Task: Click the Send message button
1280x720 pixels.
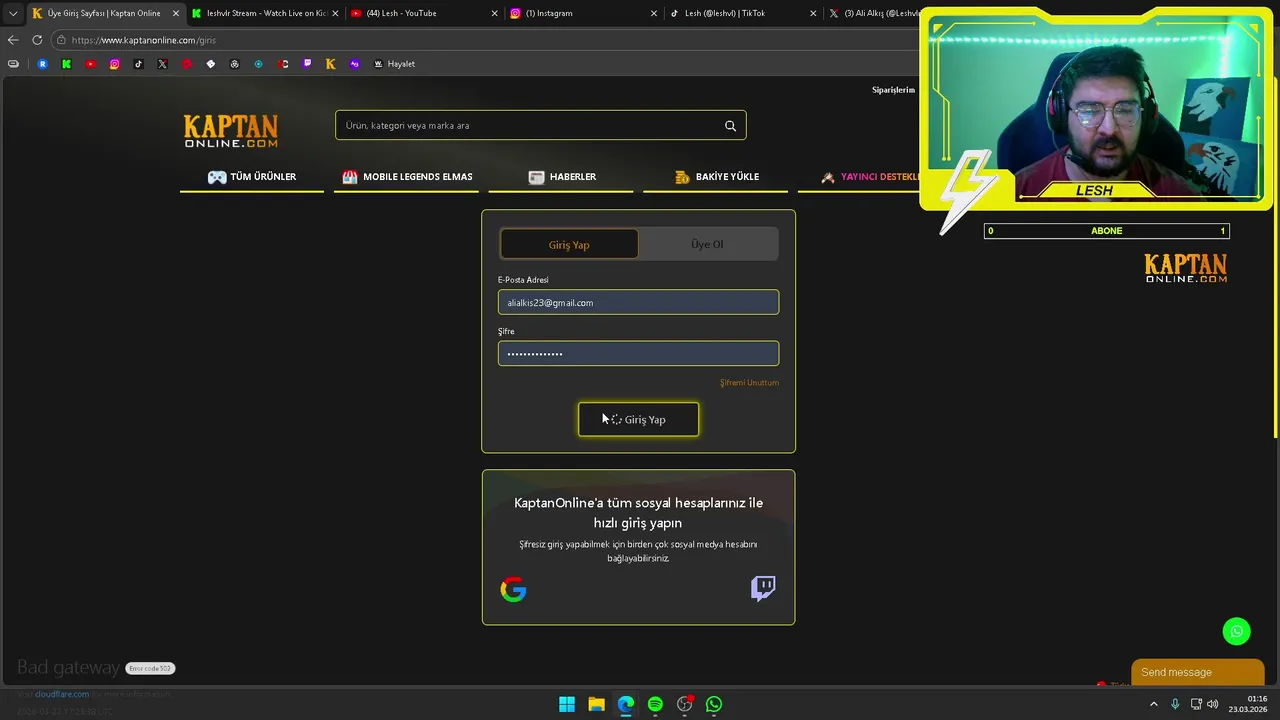Action: pos(1197,672)
